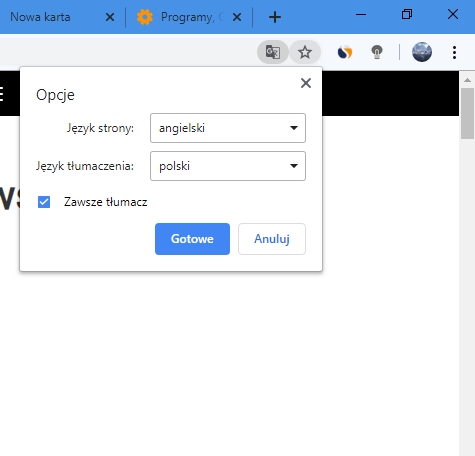Open a new tab with the plus button

point(275,17)
